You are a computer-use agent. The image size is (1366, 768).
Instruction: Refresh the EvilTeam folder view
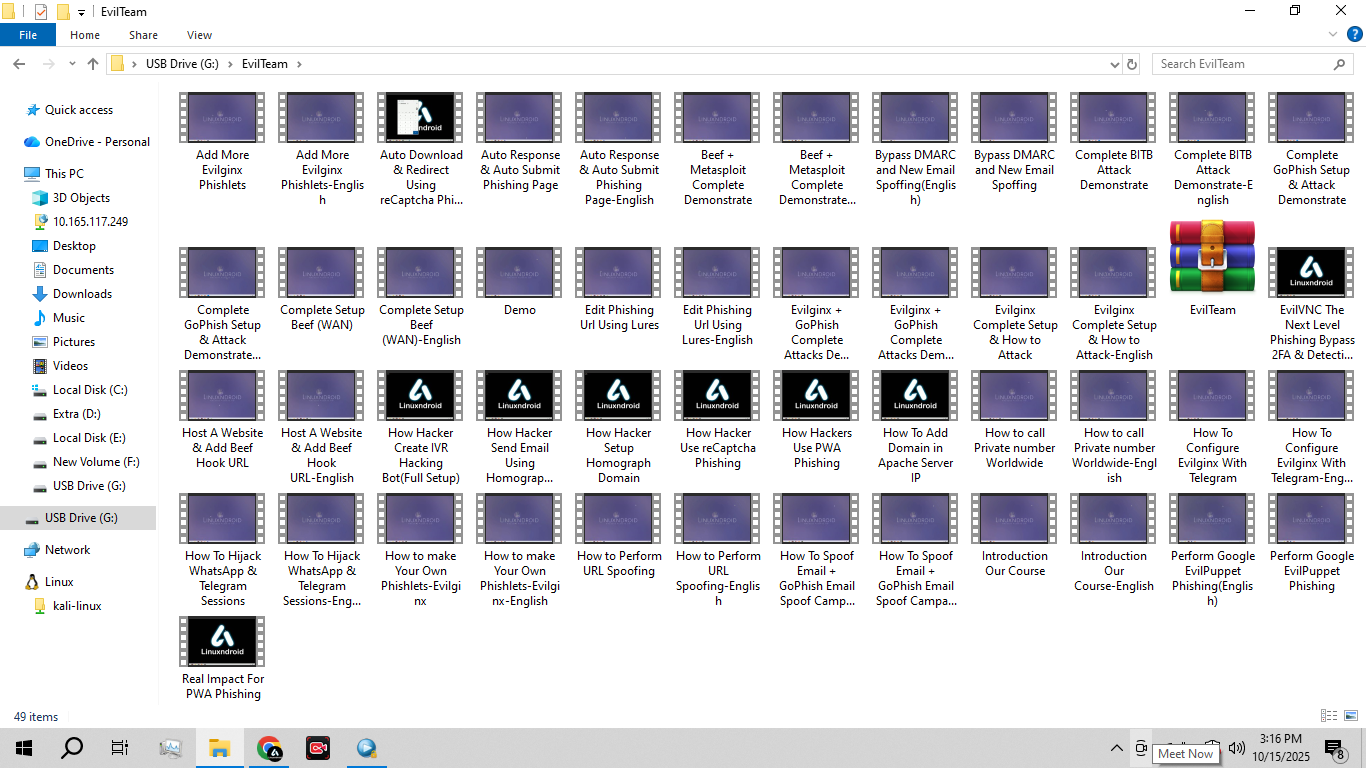click(x=1132, y=64)
